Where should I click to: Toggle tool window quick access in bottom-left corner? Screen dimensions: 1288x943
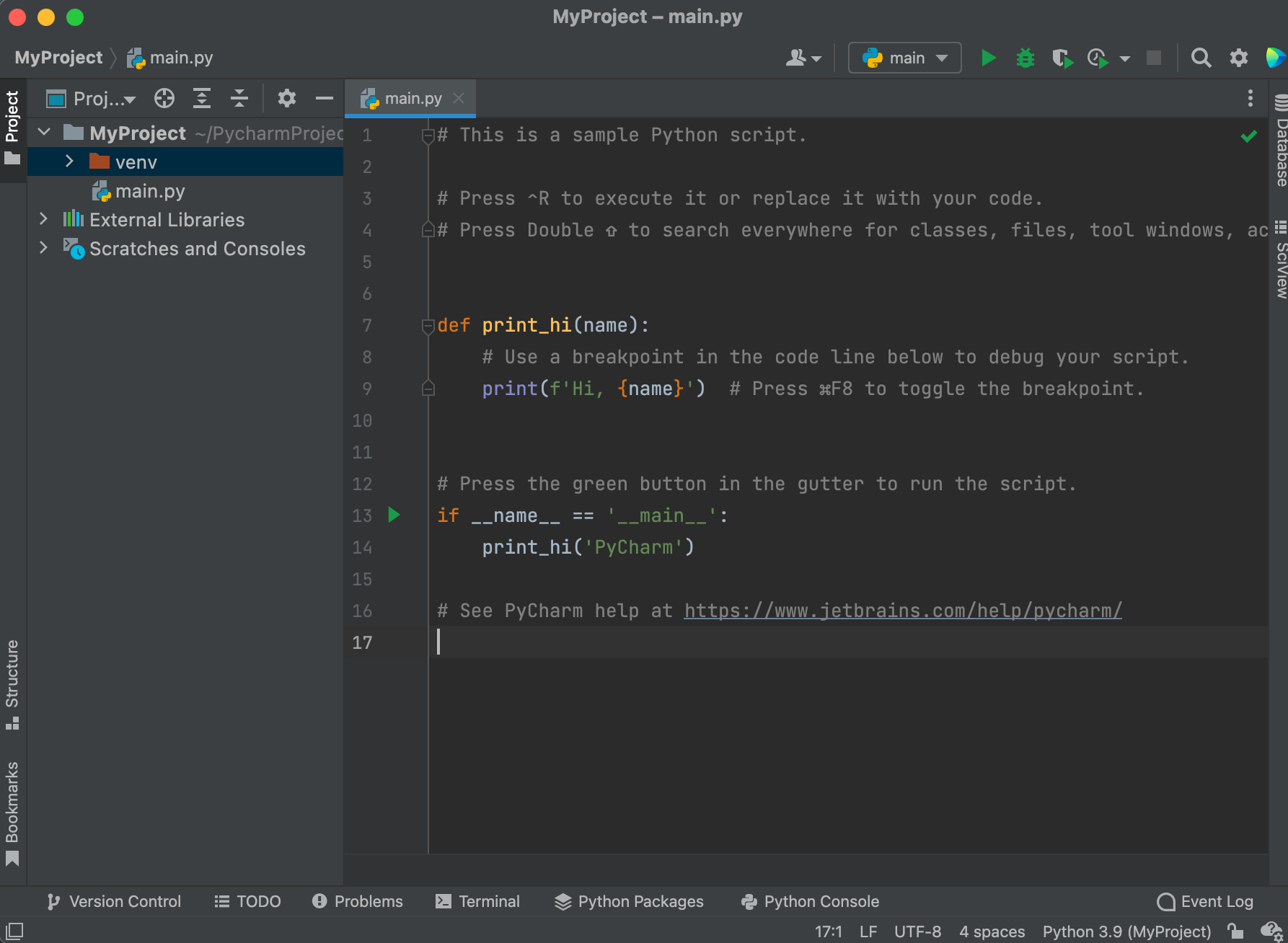click(14, 931)
